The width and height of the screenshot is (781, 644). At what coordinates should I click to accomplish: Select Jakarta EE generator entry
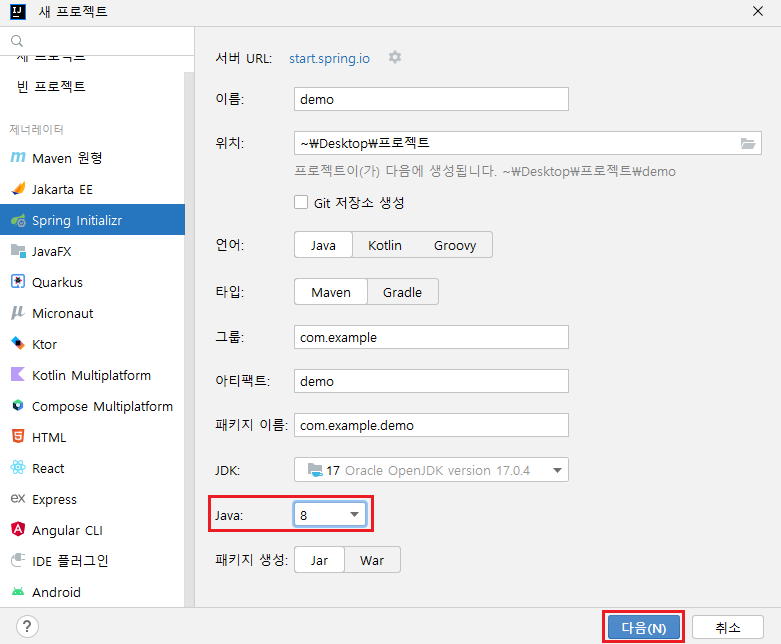coord(92,189)
